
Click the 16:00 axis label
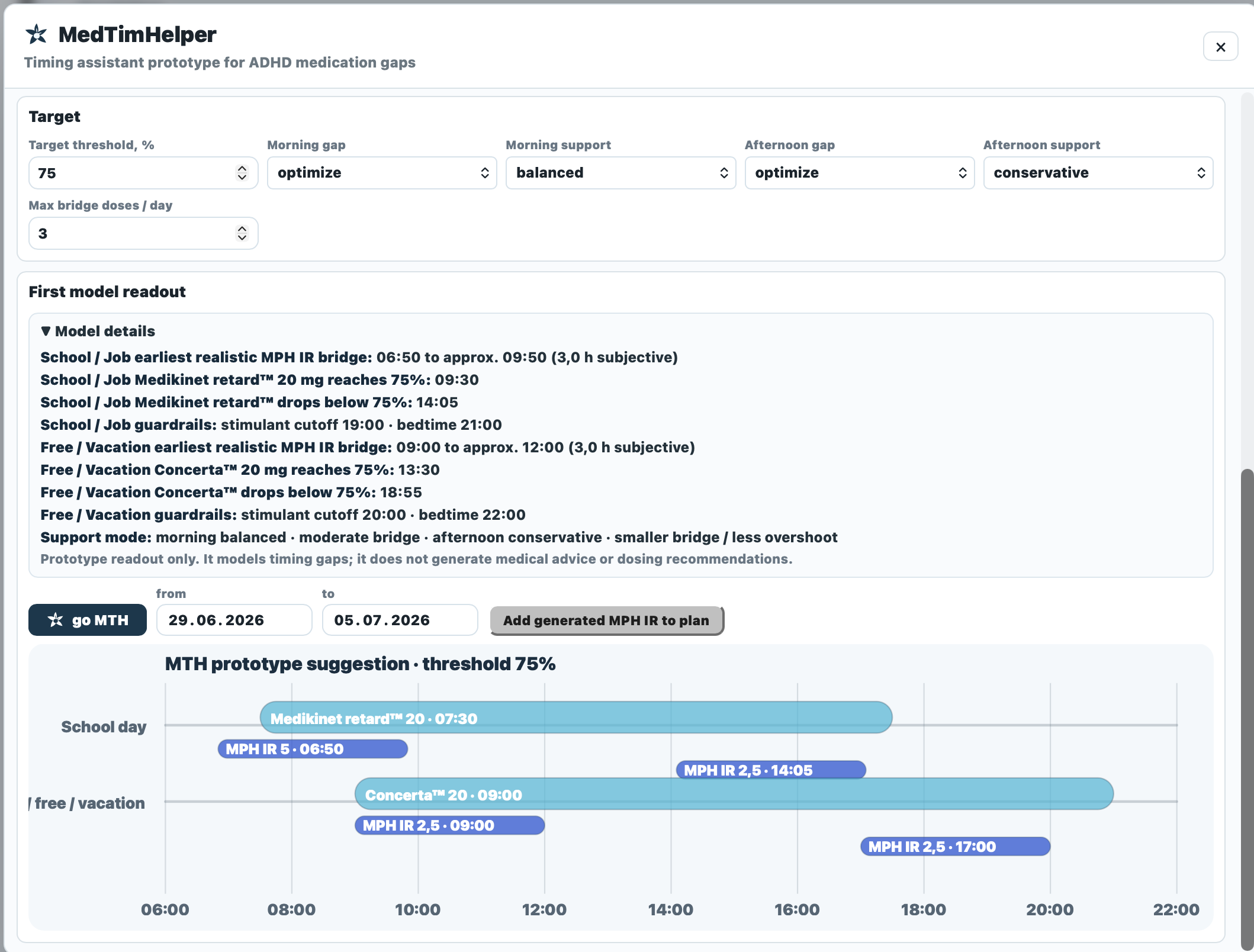coord(798,909)
